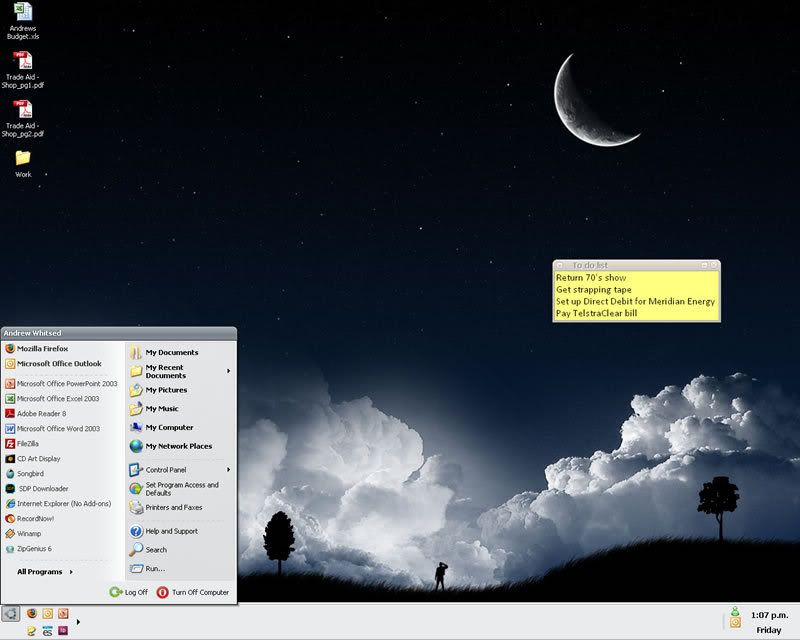
Task: Click the 'Friday' day label on taskbar
Action: (769, 630)
